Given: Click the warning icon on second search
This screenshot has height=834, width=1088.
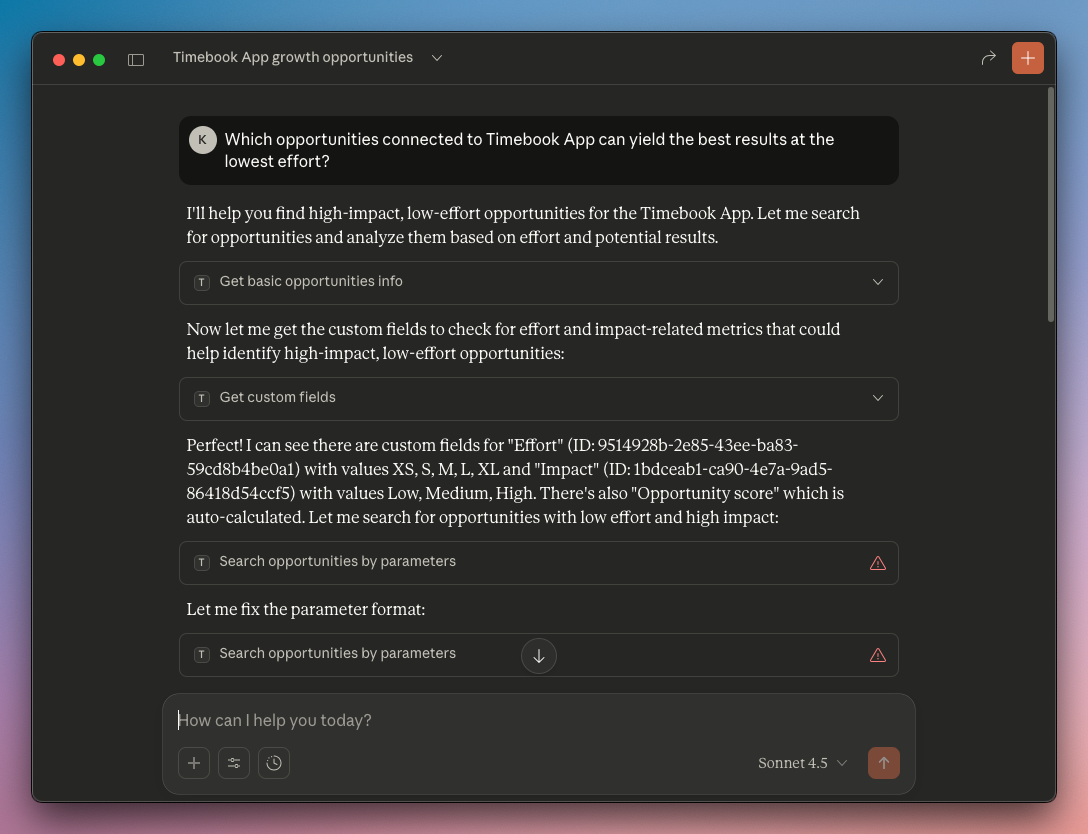Looking at the screenshot, I should tap(878, 655).
